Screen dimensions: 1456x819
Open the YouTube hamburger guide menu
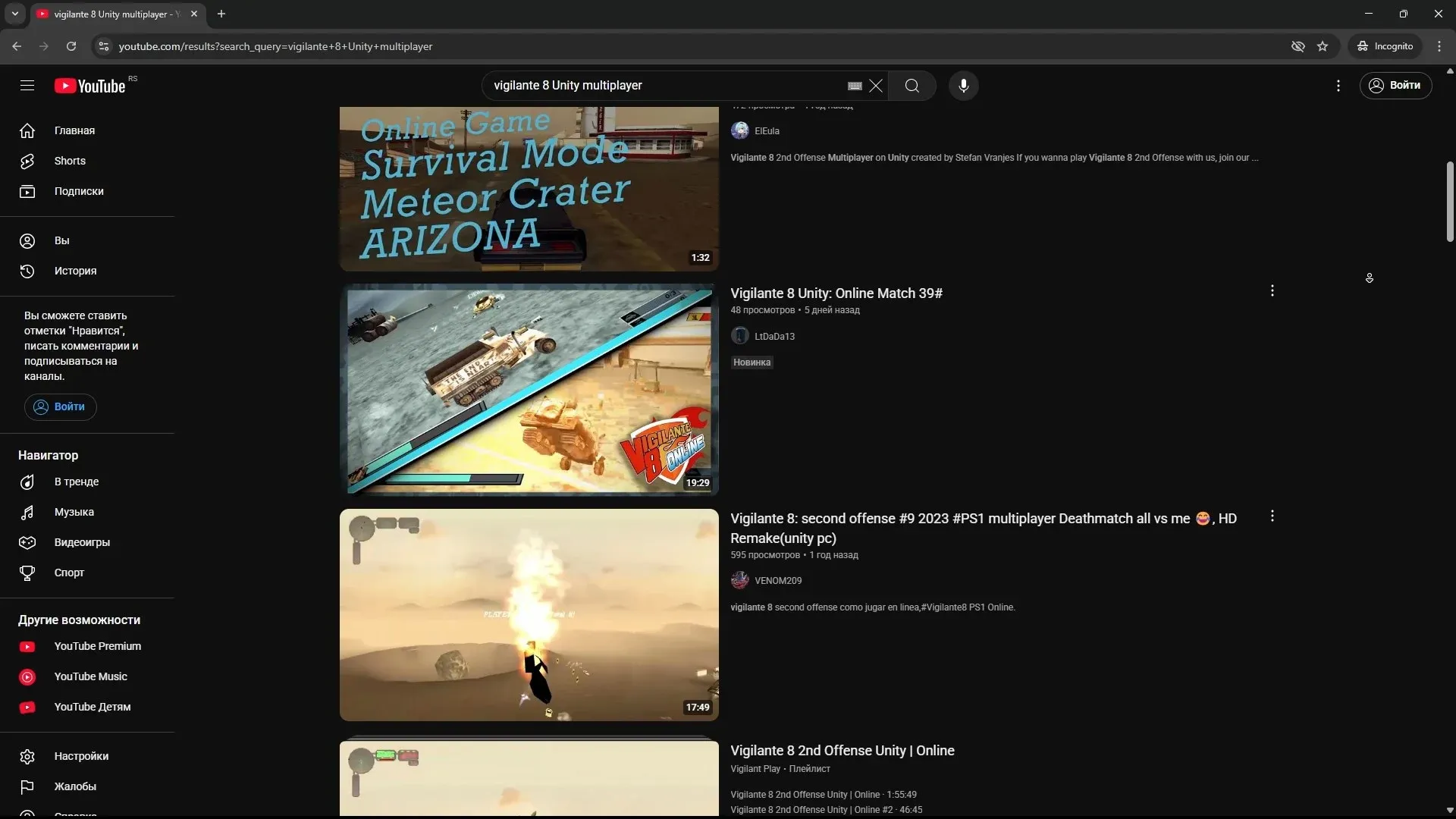pyautogui.click(x=27, y=86)
